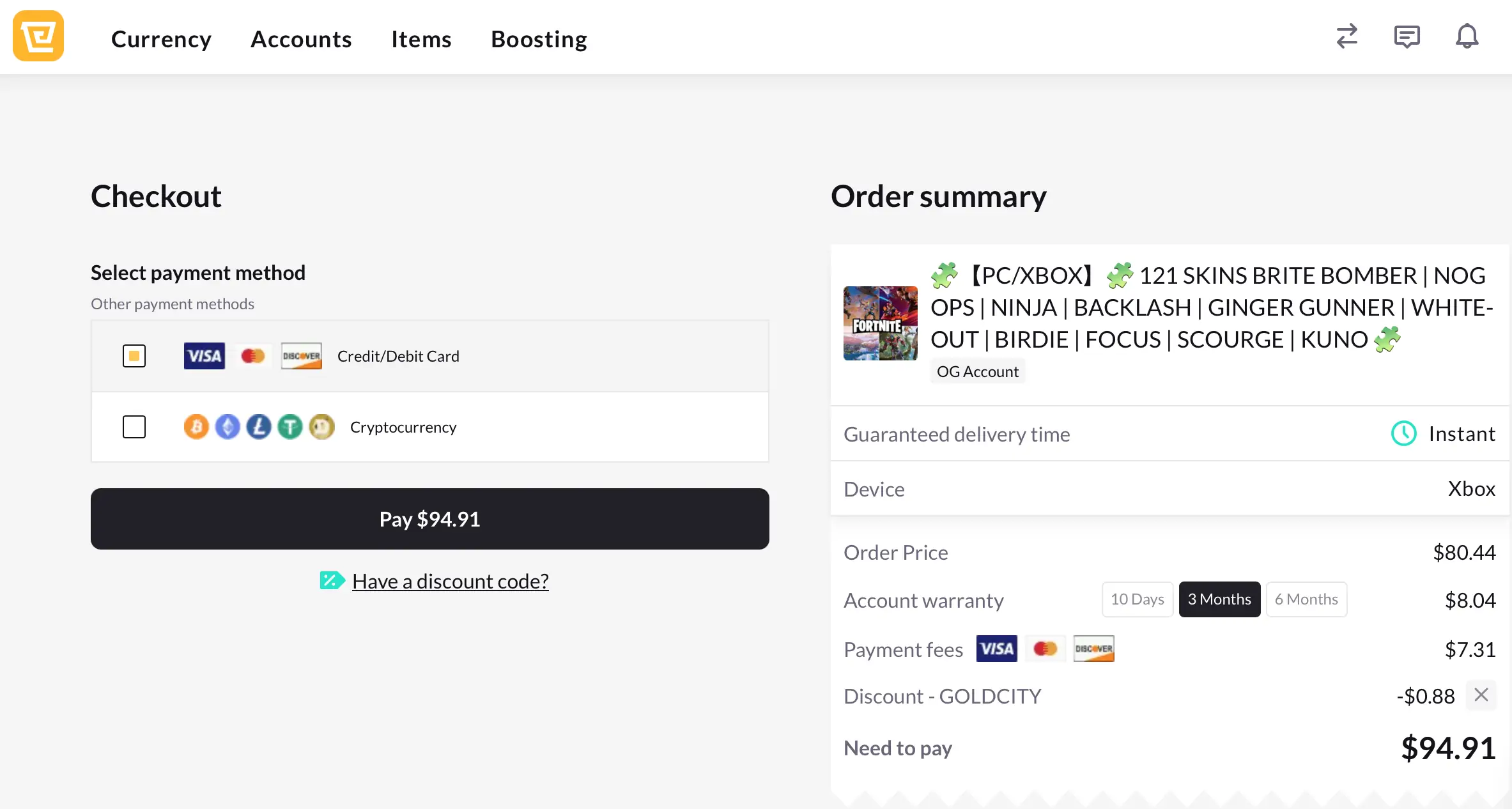
Task: Switch warranty to 6 Months
Action: [1306, 599]
